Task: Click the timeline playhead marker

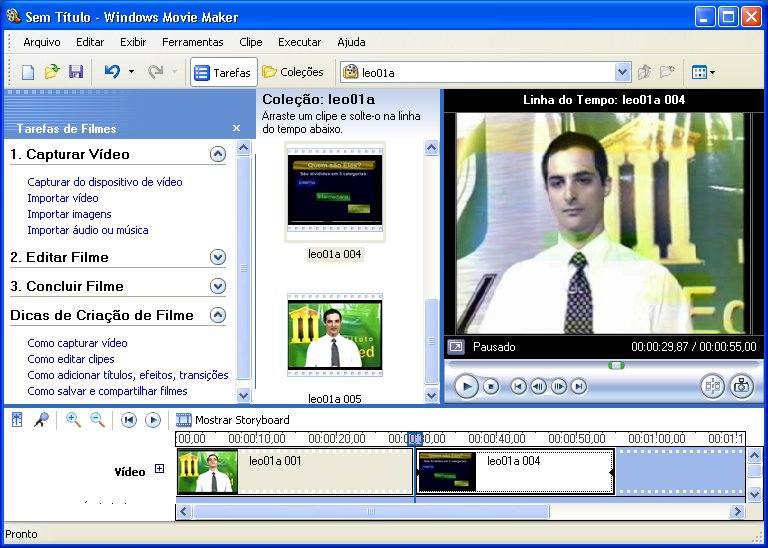Action: [x=415, y=438]
